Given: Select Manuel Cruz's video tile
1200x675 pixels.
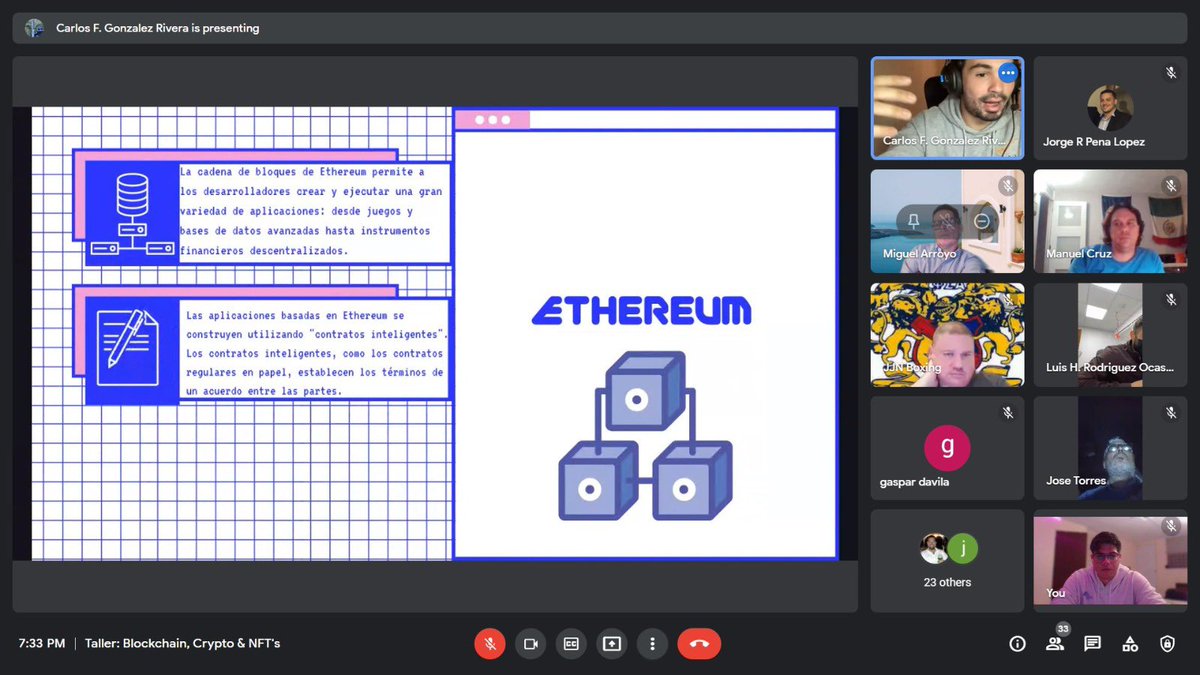Looking at the screenshot, I should [x=1110, y=221].
